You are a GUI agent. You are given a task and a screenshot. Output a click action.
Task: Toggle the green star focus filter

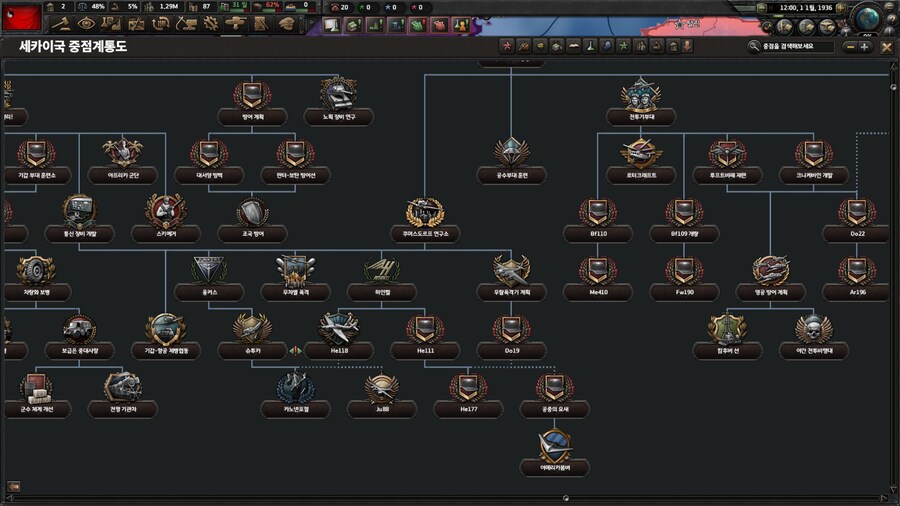[623, 46]
